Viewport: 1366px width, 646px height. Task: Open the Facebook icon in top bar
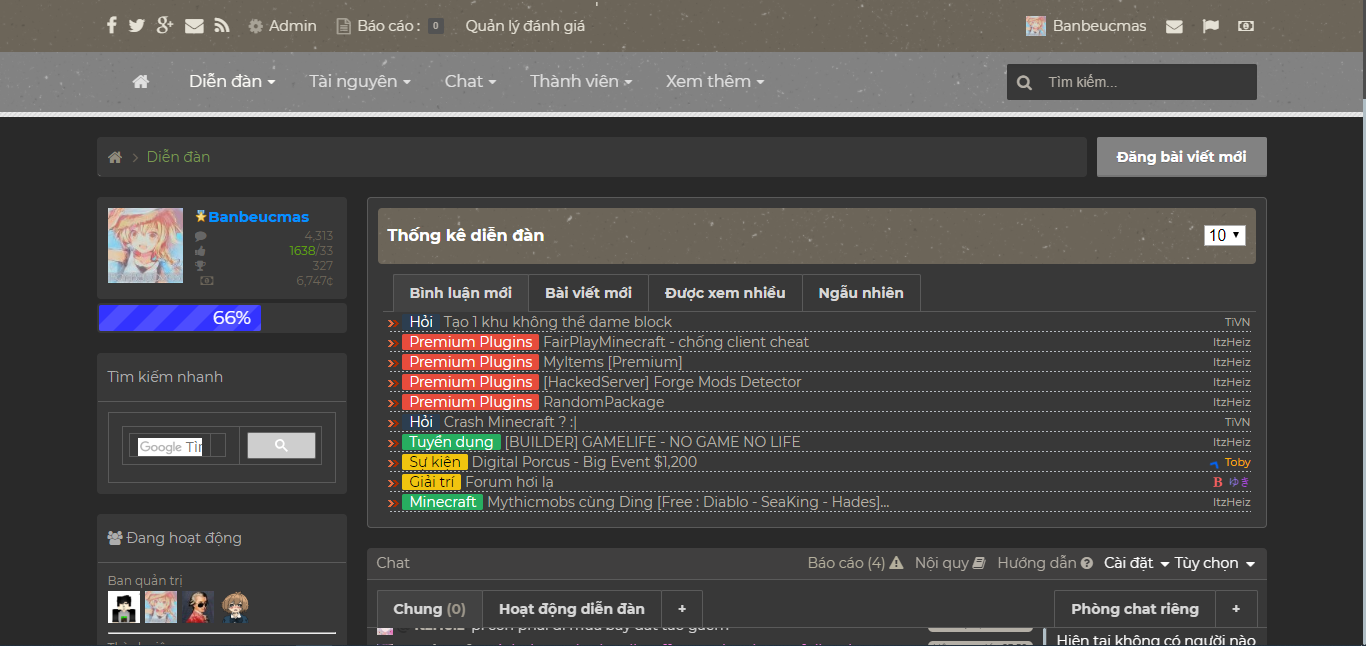[111, 26]
